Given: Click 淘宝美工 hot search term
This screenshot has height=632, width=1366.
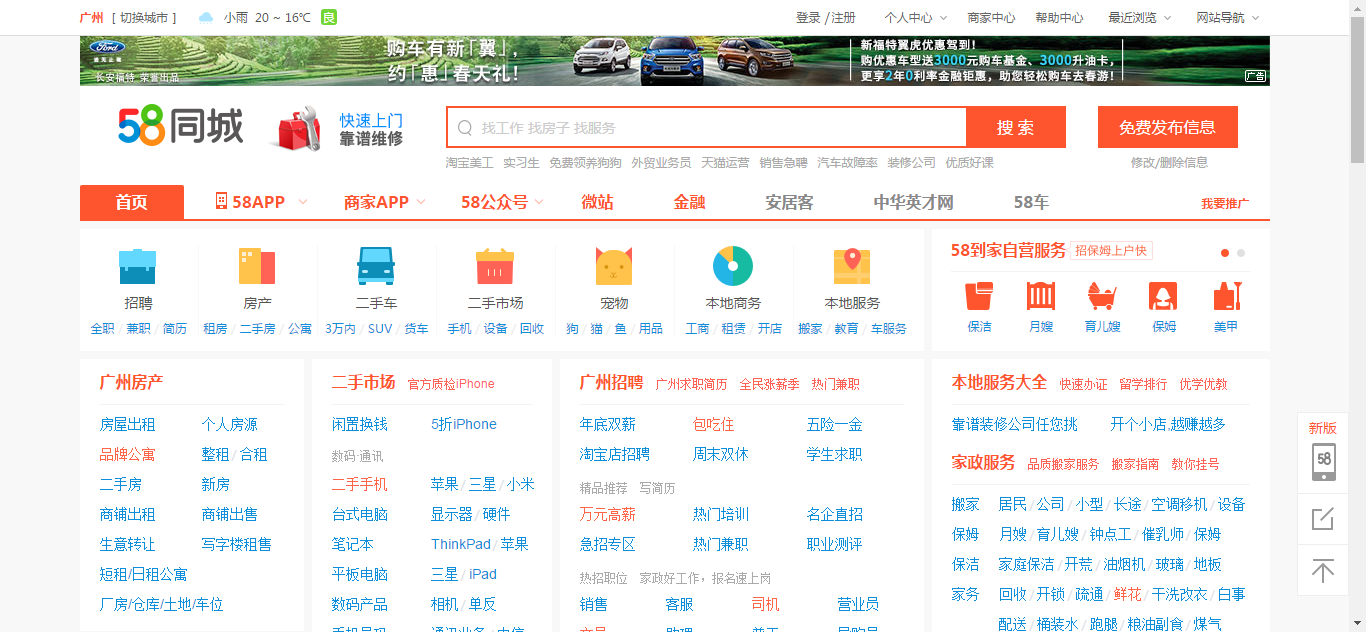Looking at the screenshot, I should [469, 162].
